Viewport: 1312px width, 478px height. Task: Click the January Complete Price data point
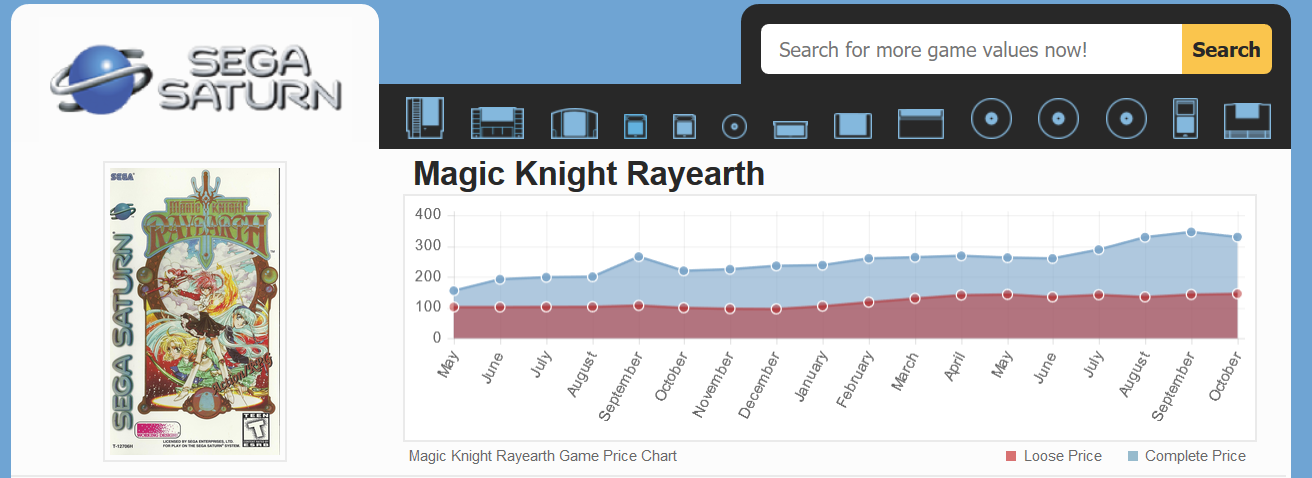pos(823,265)
